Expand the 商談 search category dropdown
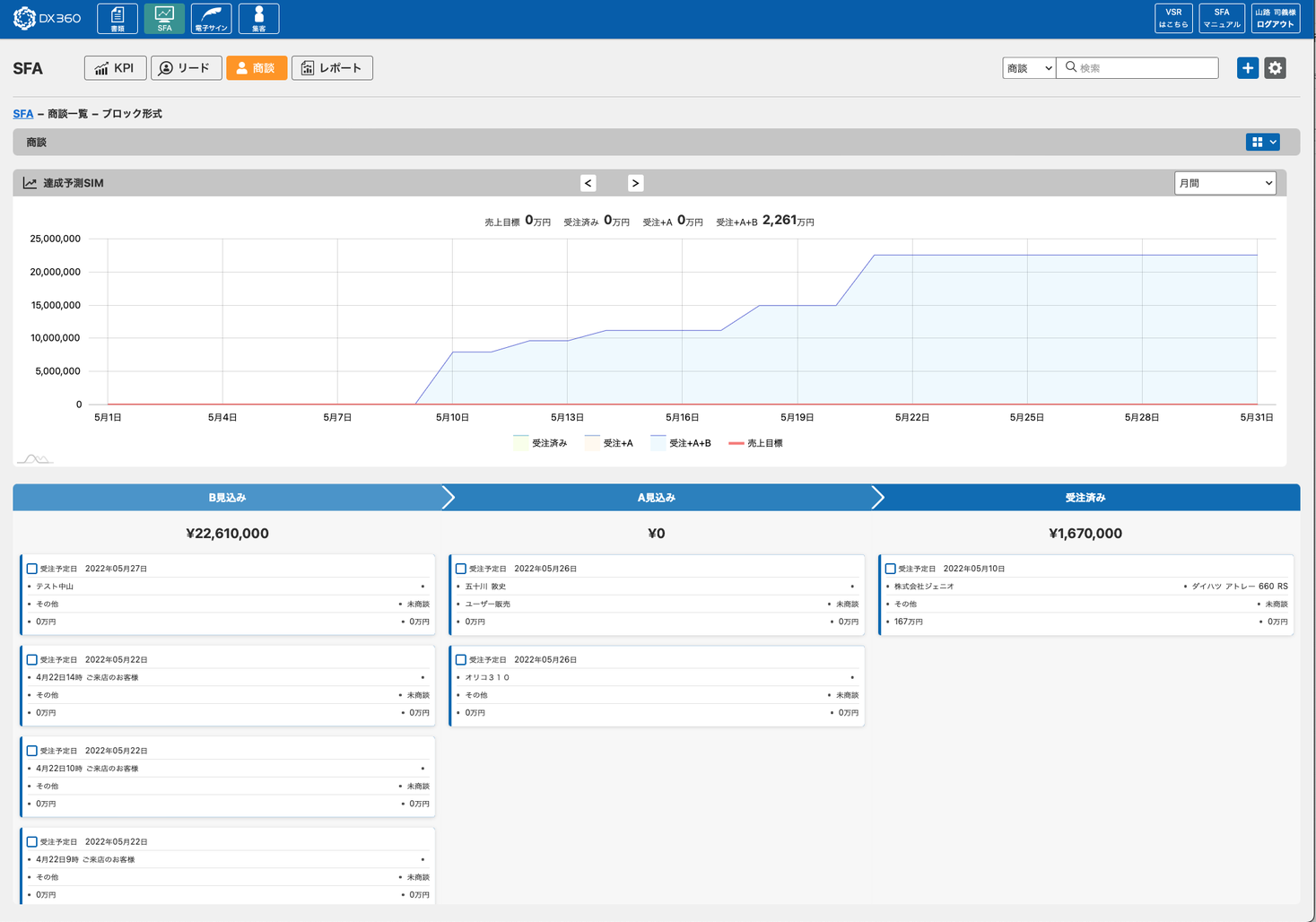The image size is (1316, 922). point(1028,68)
